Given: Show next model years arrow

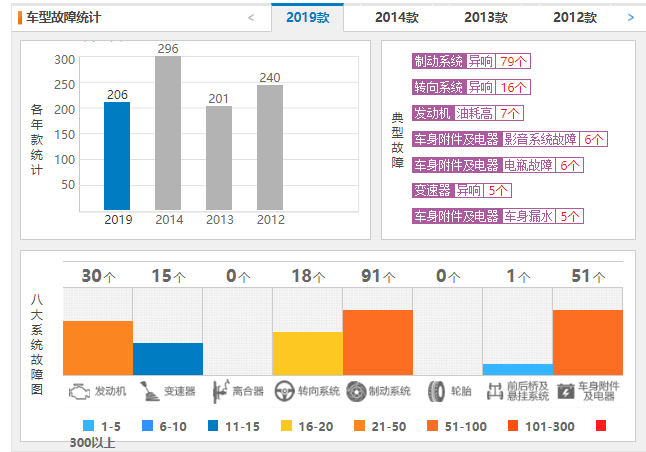Looking at the screenshot, I should pyautogui.click(x=630, y=17).
